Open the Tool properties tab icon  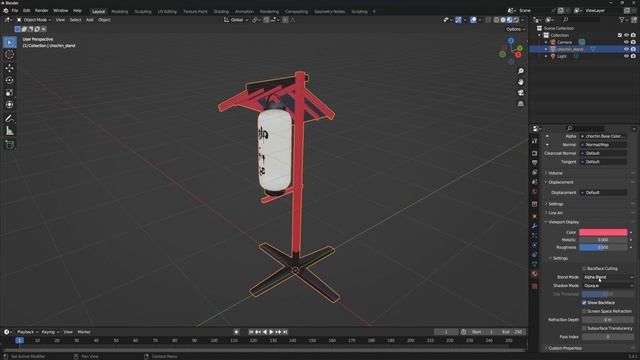pos(535,141)
